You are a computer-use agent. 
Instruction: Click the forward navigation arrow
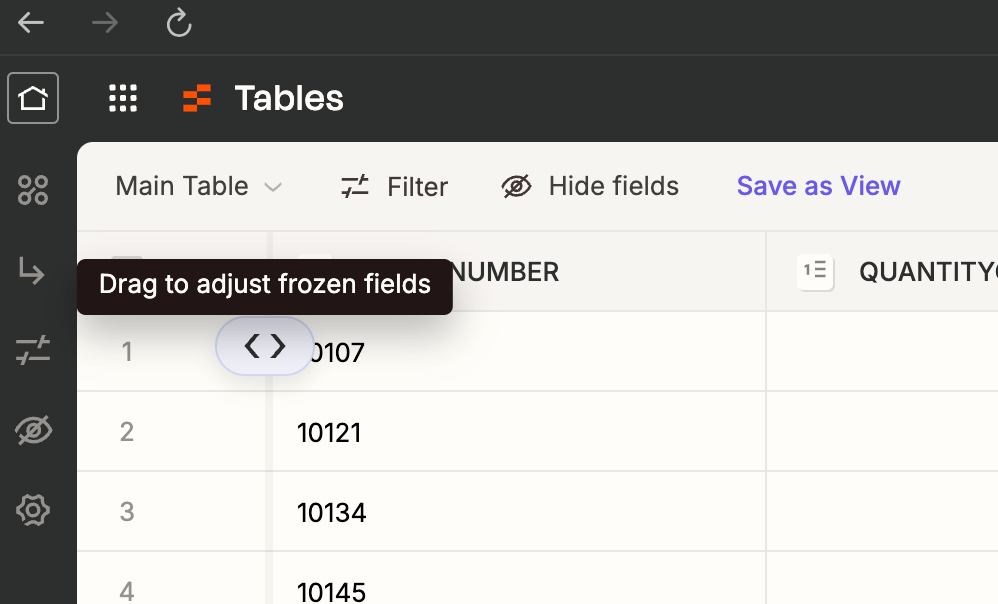point(105,24)
